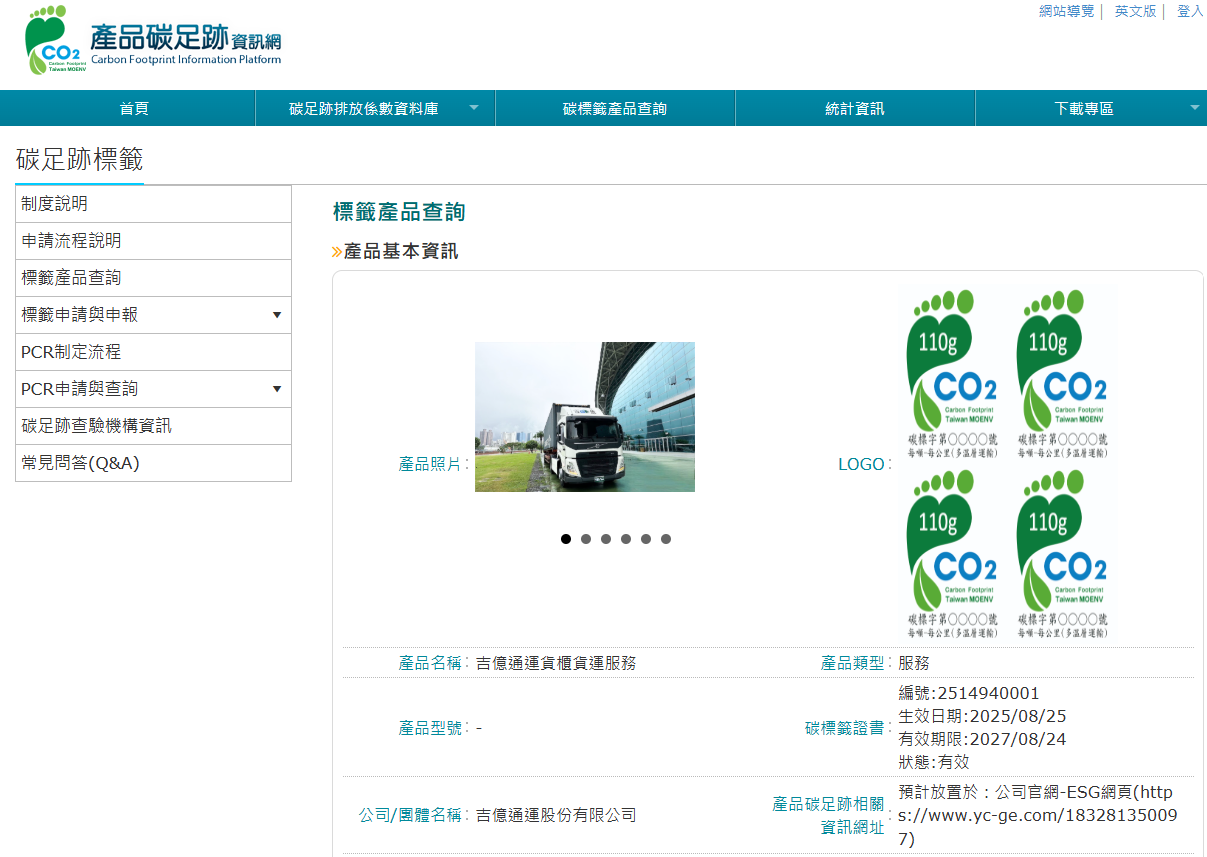Select the first carousel dot
Image resolution: width=1207 pixels, height=857 pixels.
tap(566, 539)
